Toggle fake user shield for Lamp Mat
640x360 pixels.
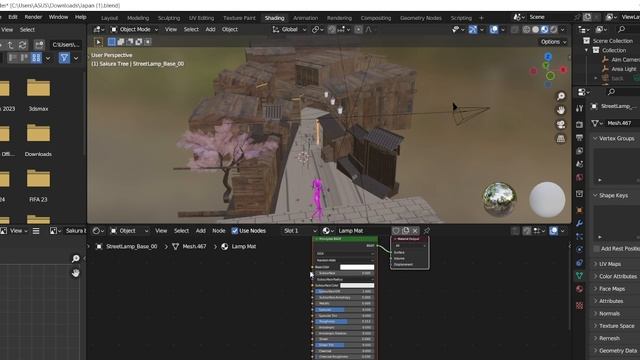396,231
